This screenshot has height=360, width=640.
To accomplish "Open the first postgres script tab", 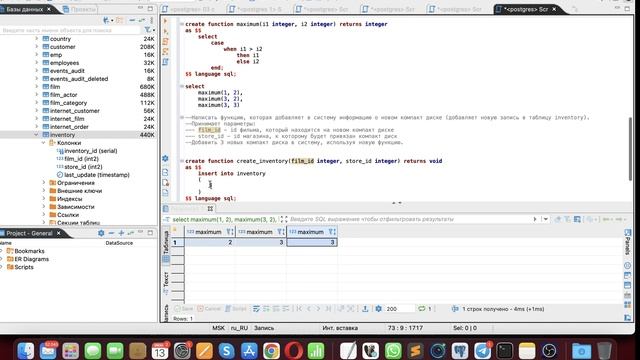I will (188, 9).
